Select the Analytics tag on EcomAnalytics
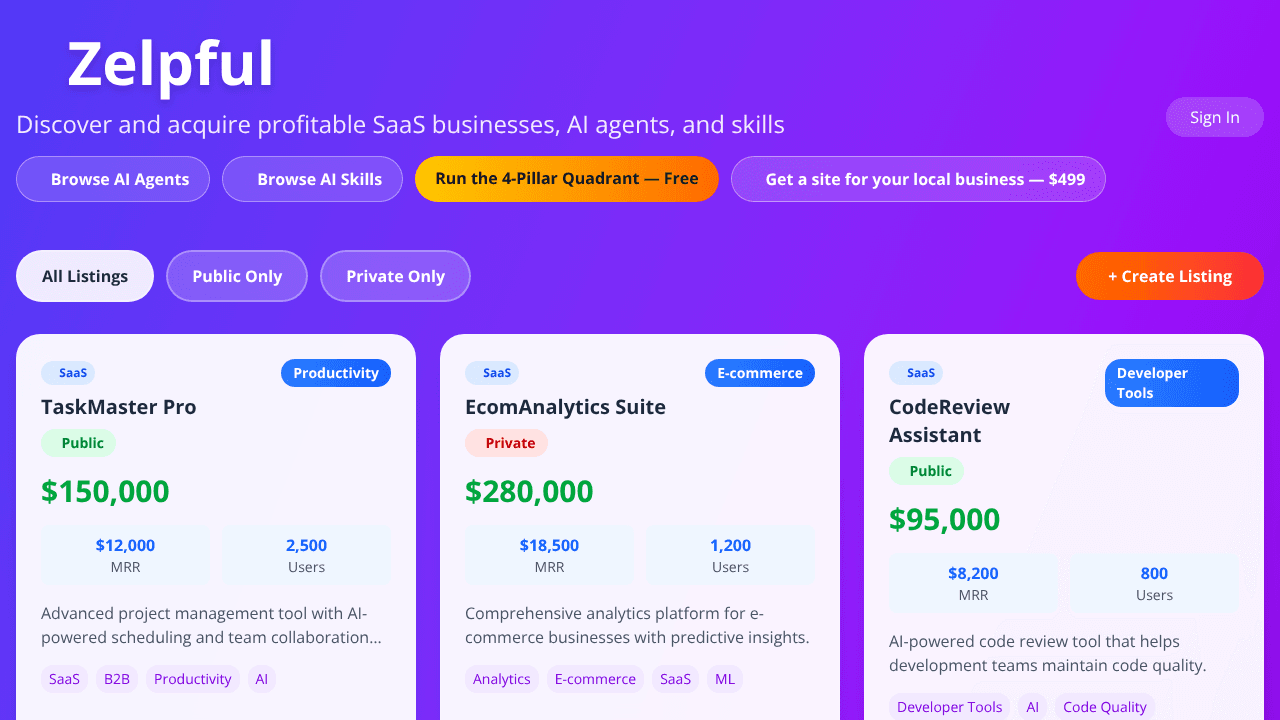 (x=502, y=679)
